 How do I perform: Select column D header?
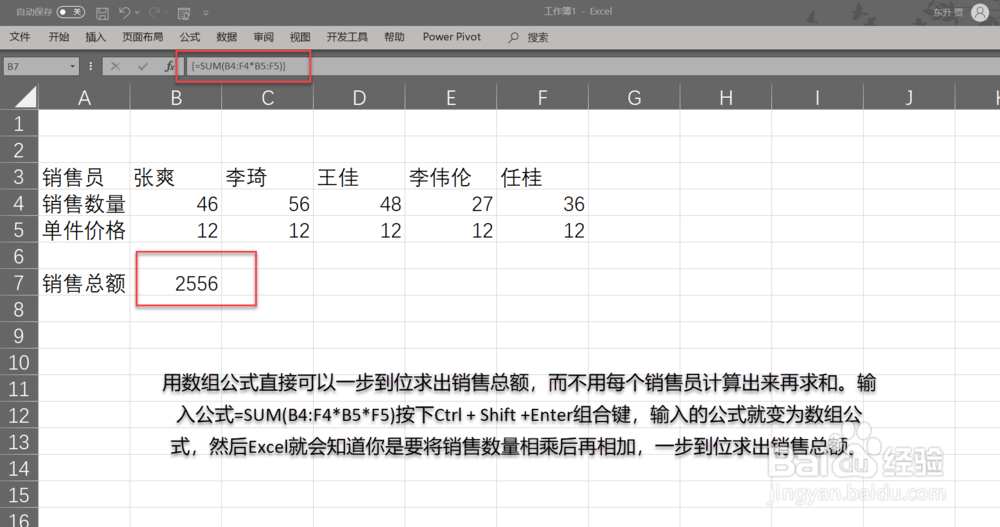tap(360, 98)
